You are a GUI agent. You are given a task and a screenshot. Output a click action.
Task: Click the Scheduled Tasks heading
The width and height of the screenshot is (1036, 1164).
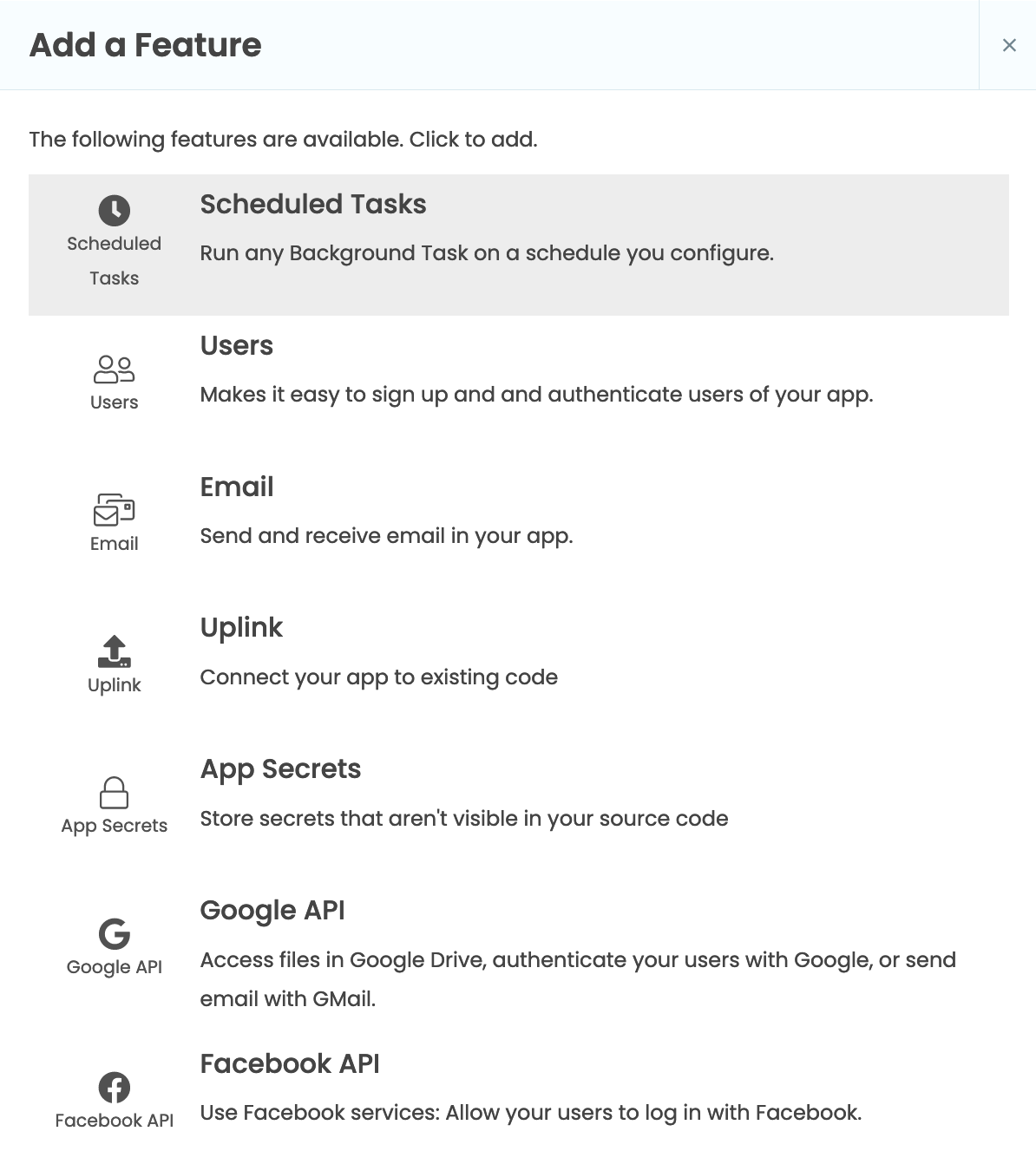(x=313, y=205)
